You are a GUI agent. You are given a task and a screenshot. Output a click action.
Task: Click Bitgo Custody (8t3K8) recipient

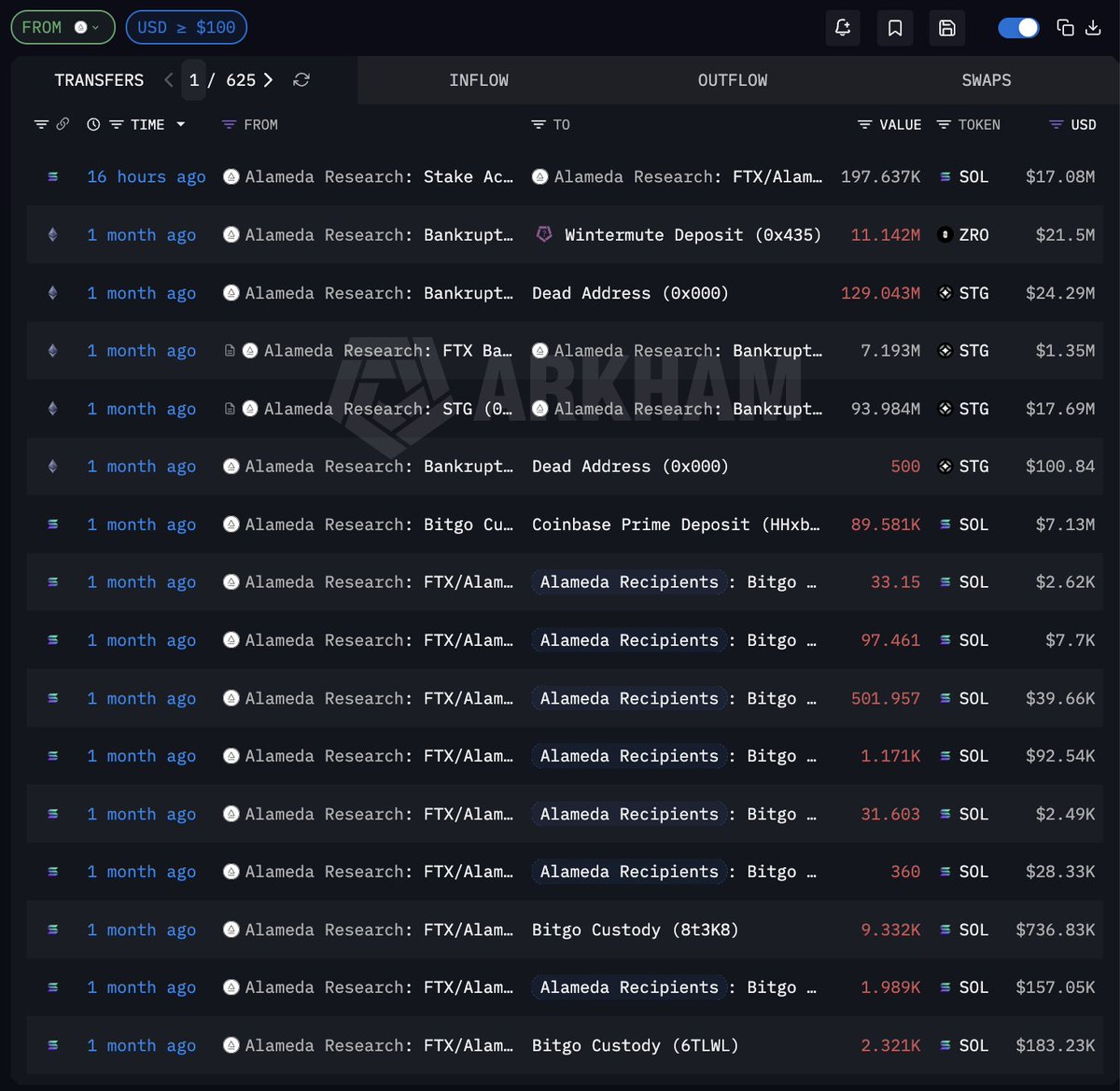(635, 930)
